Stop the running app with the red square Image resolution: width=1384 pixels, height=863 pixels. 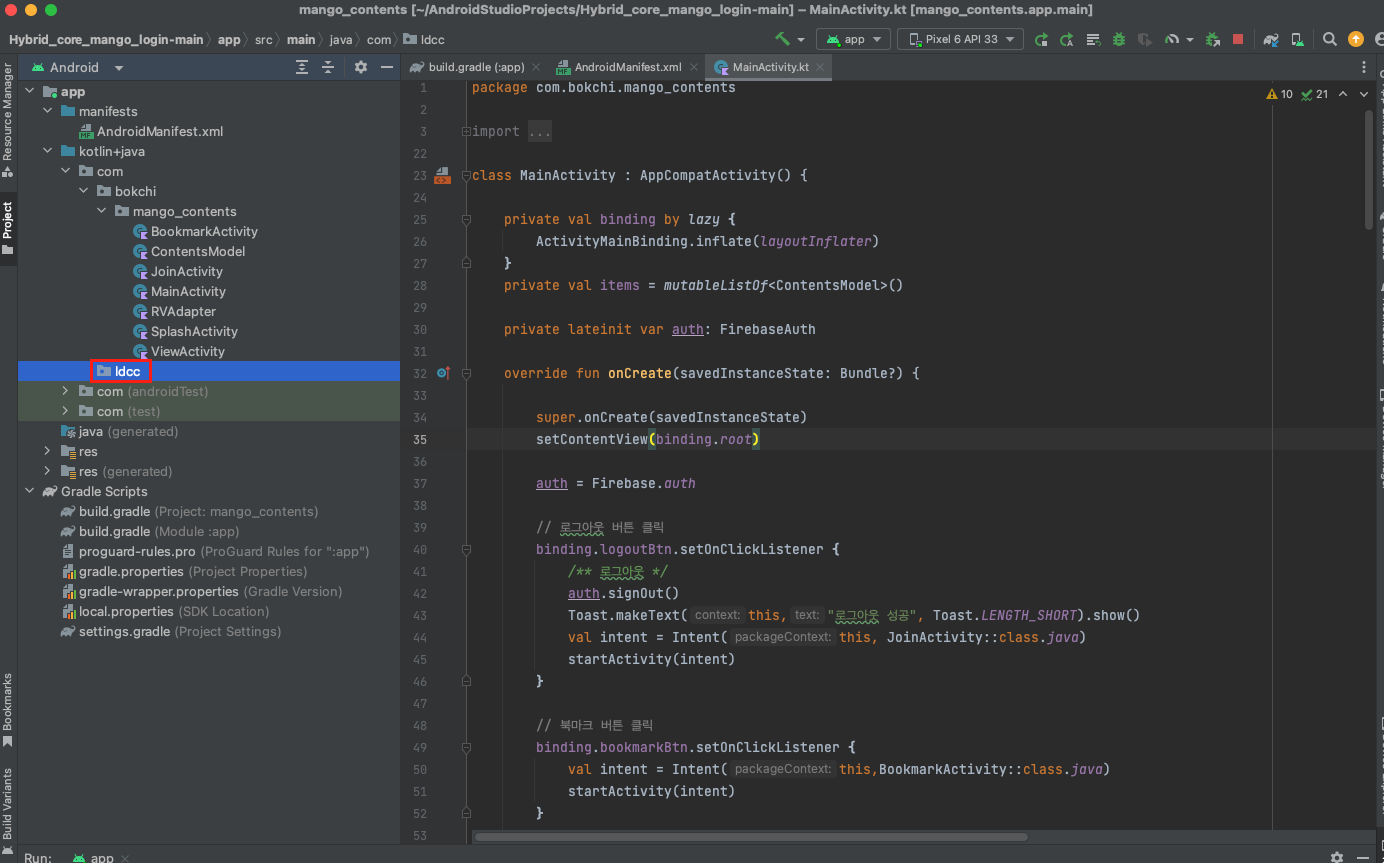click(x=1238, y=39)
